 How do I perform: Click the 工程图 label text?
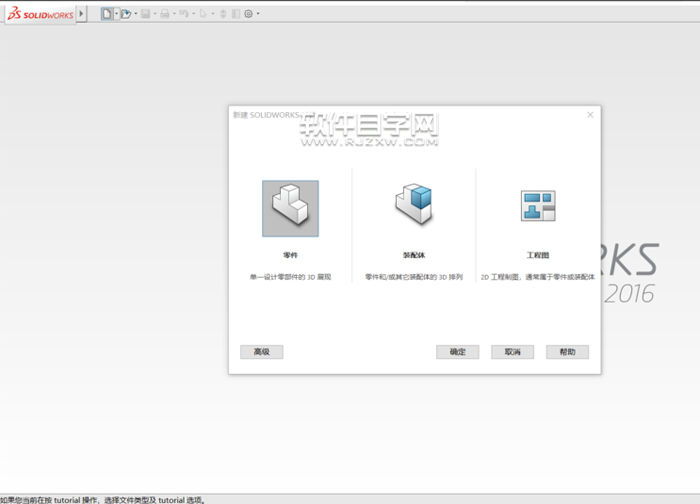coord(538,255)
